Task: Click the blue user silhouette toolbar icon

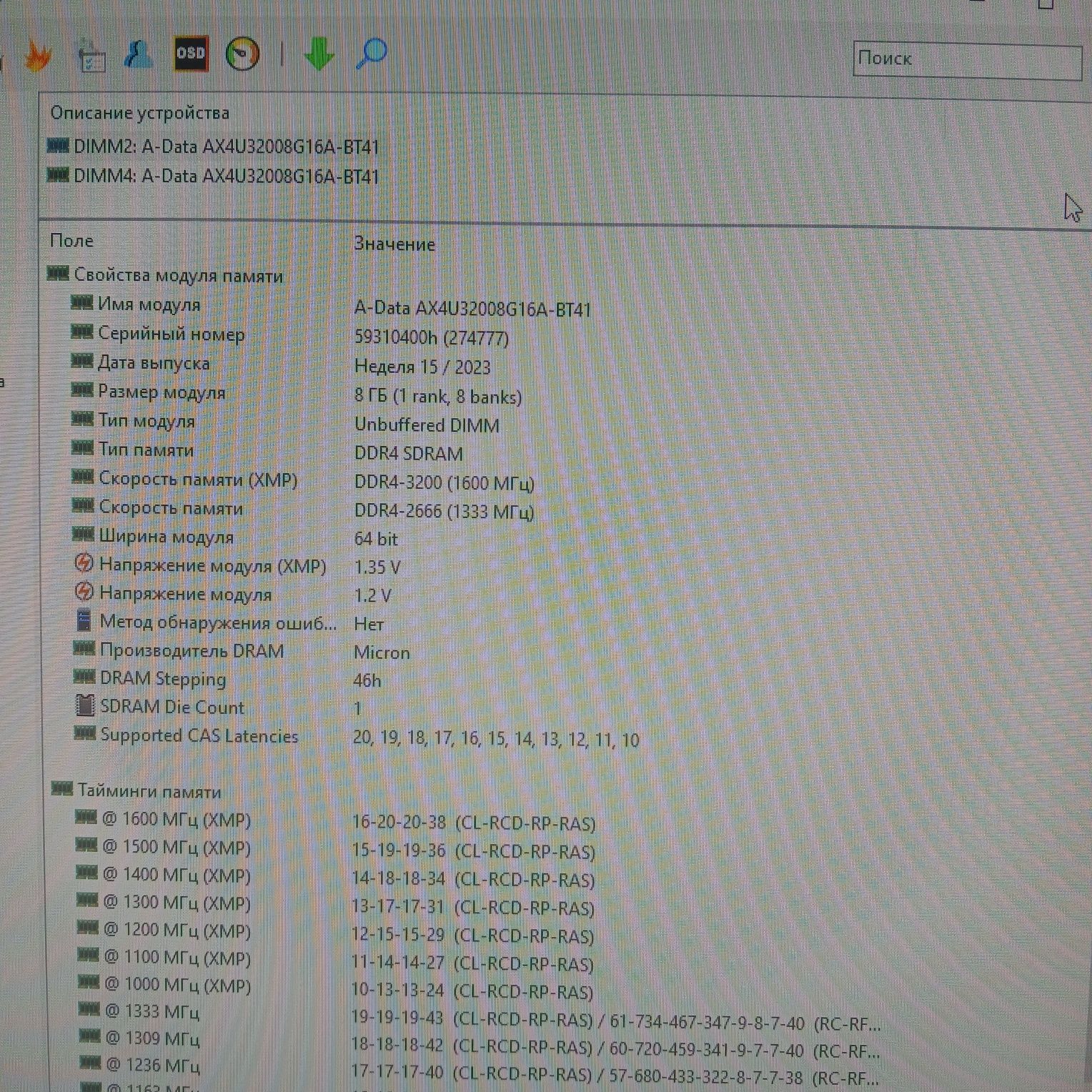Action: coord(138,54)
